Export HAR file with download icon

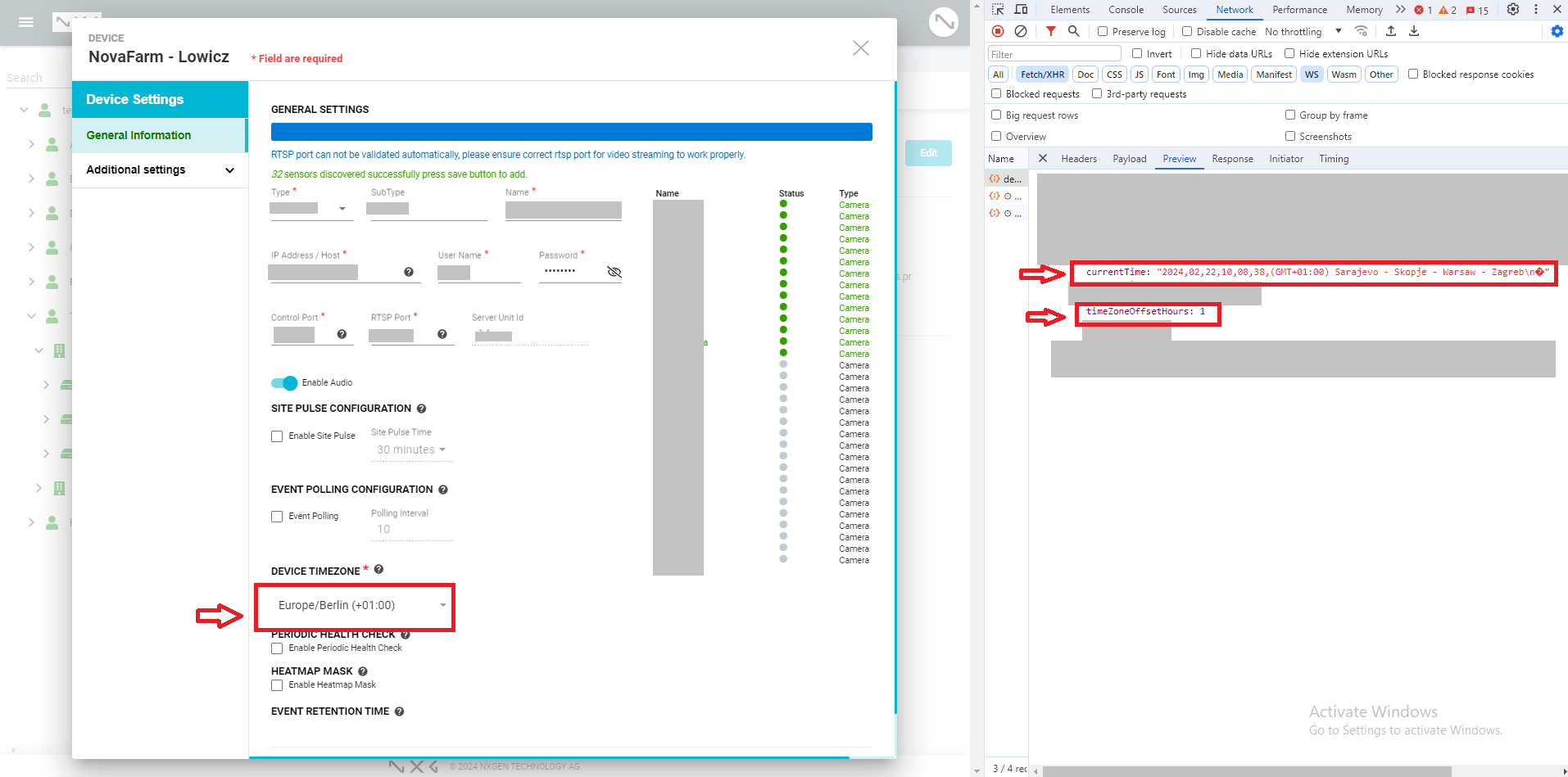click(1414, 31)
